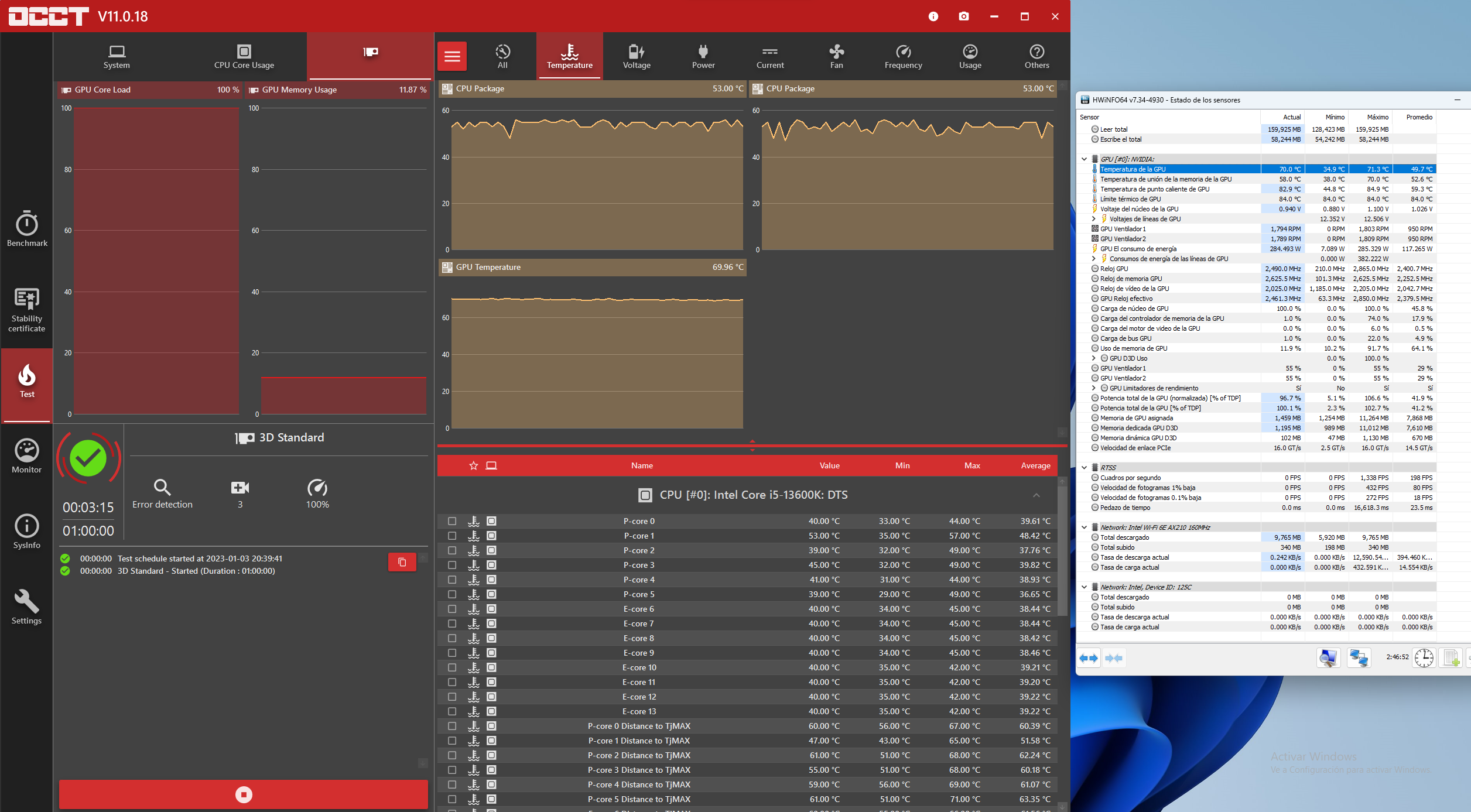Click the shader complexity icon labeled 3
This screenshot has width=1471, height=812.
click(x=240, y=487)
